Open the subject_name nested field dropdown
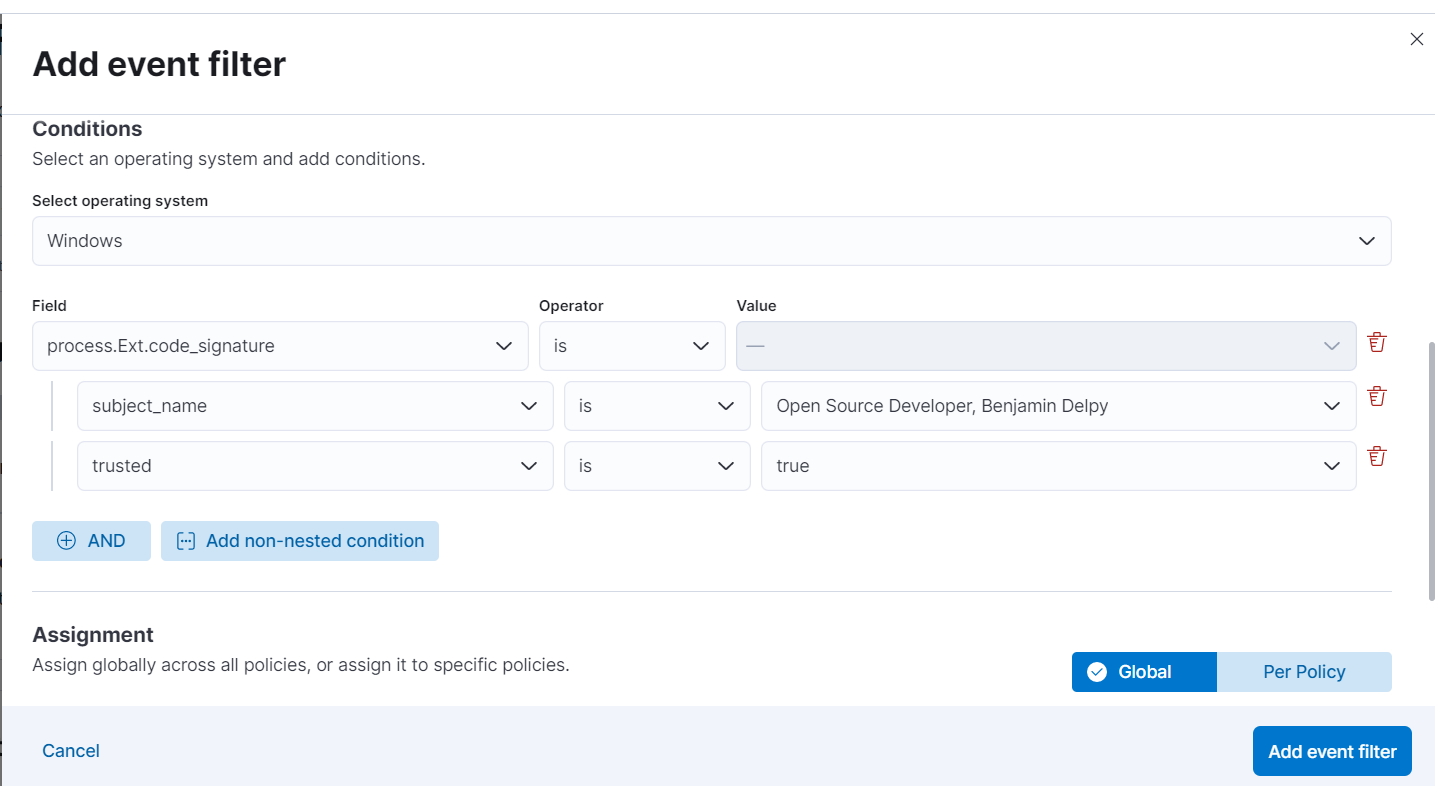The width and height of the screenshot is (1435, 786). tap(314, 406)
